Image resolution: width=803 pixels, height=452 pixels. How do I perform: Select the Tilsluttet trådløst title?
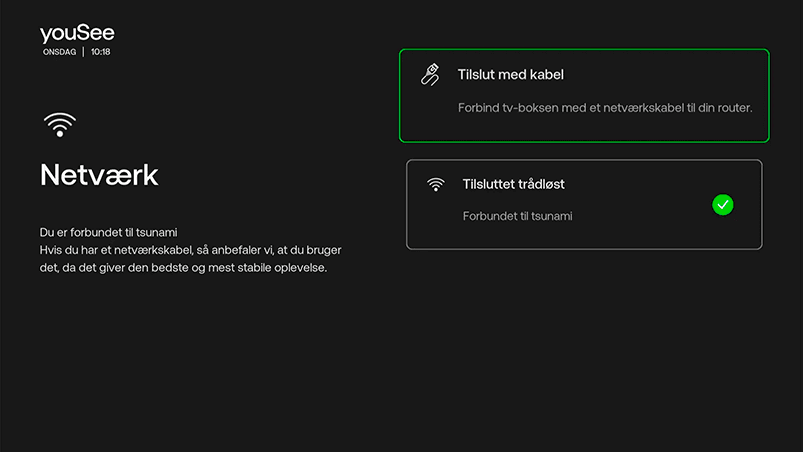click(513, 184)
